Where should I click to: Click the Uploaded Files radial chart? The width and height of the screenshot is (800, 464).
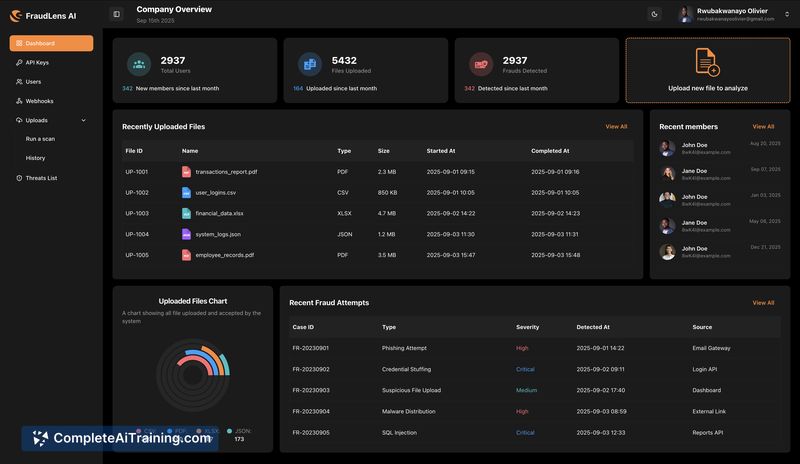tap(193, 376)
